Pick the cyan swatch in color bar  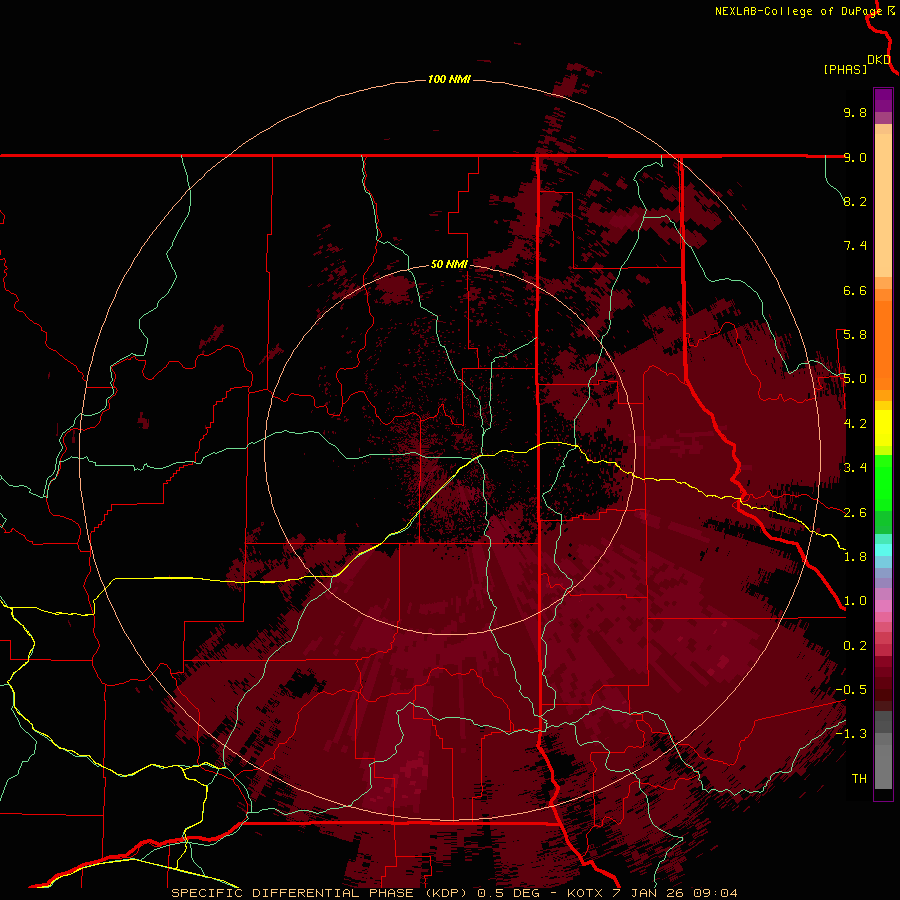(x=883, y=550)
